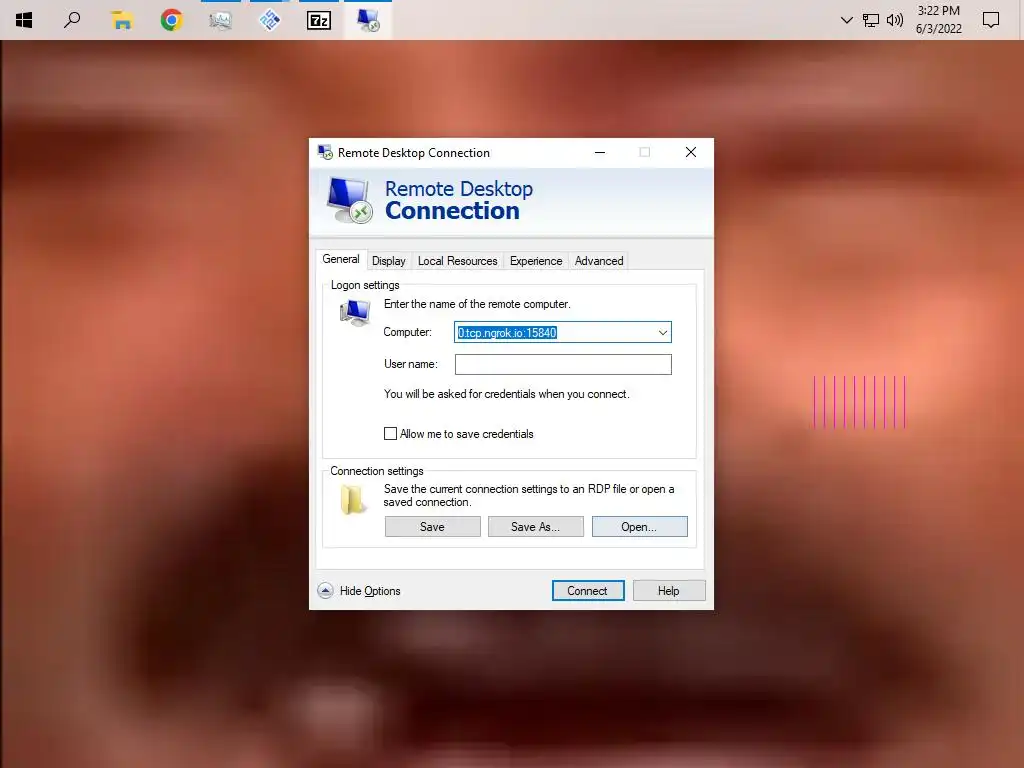Open the taskbar search magnifier
Viewport: 1024px width, 768px height.
(72, 20)
